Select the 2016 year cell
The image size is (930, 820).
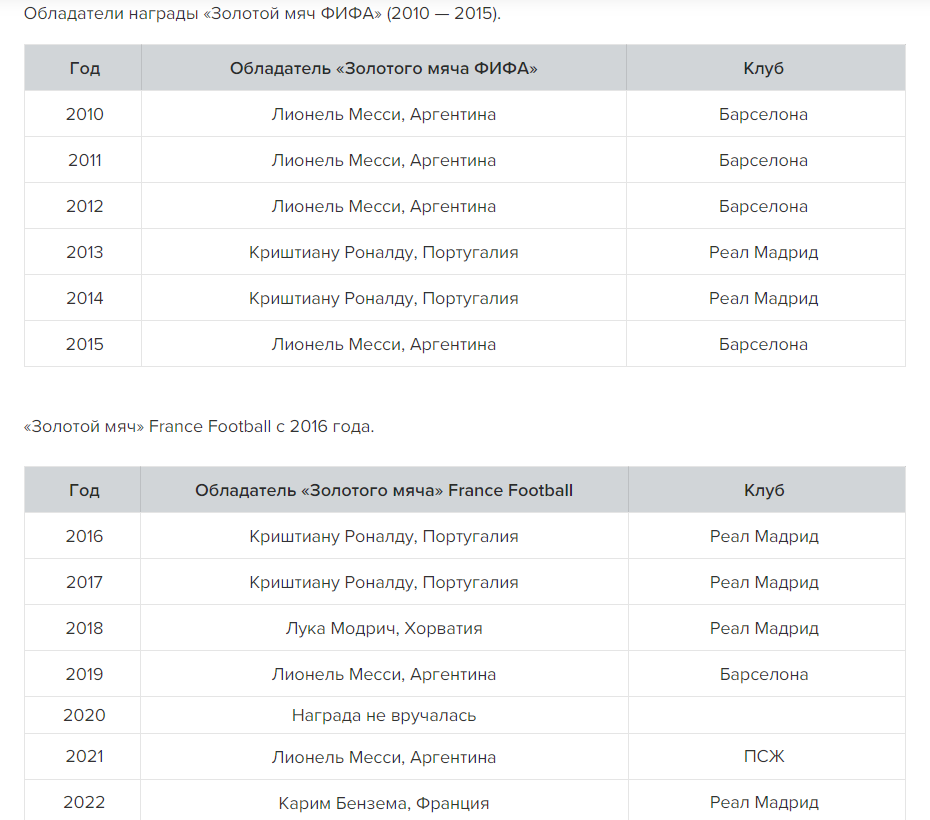pyautogui.click(x=84, y=536)
